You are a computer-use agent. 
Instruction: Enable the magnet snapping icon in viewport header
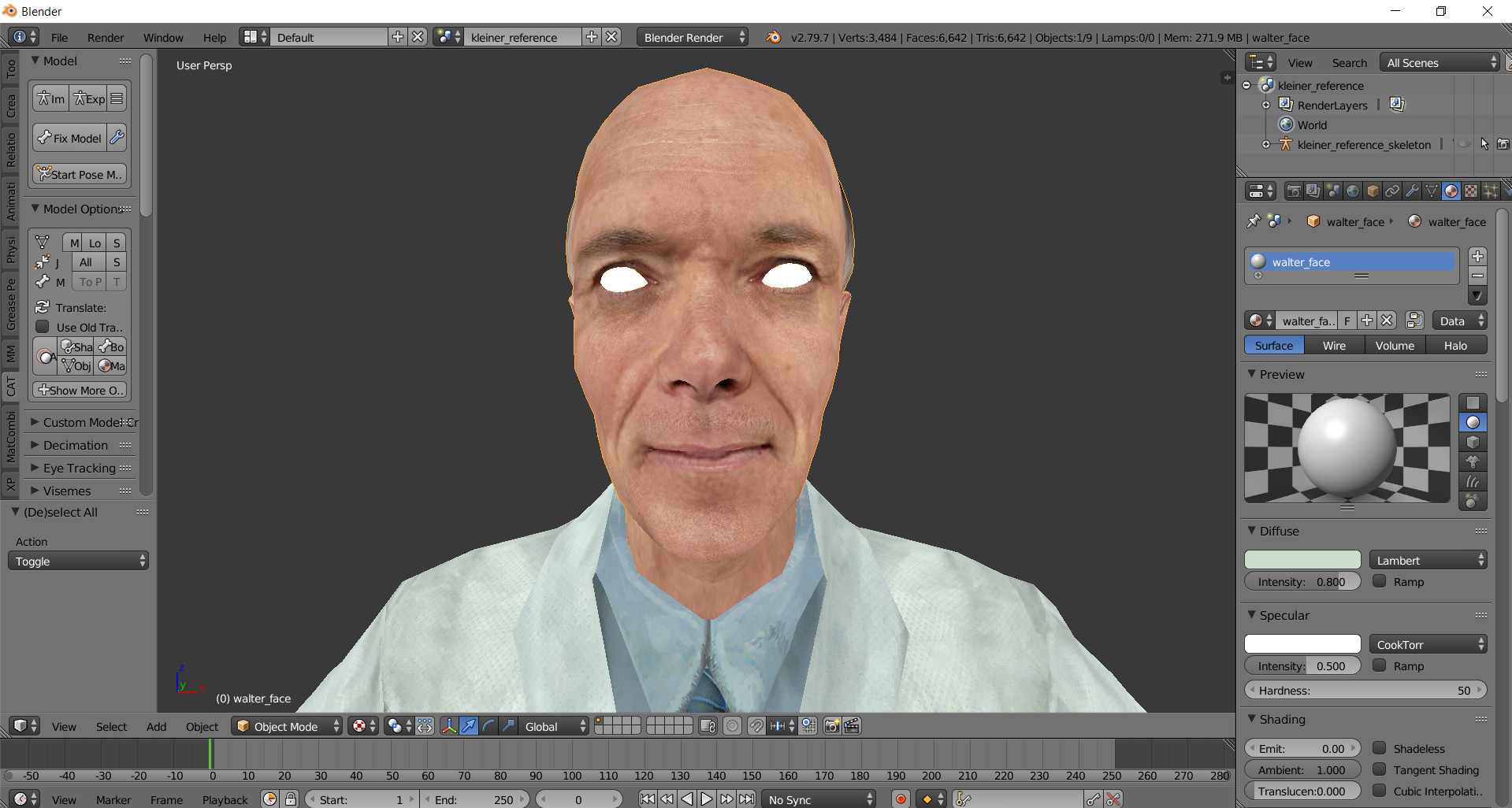point(756,726)
